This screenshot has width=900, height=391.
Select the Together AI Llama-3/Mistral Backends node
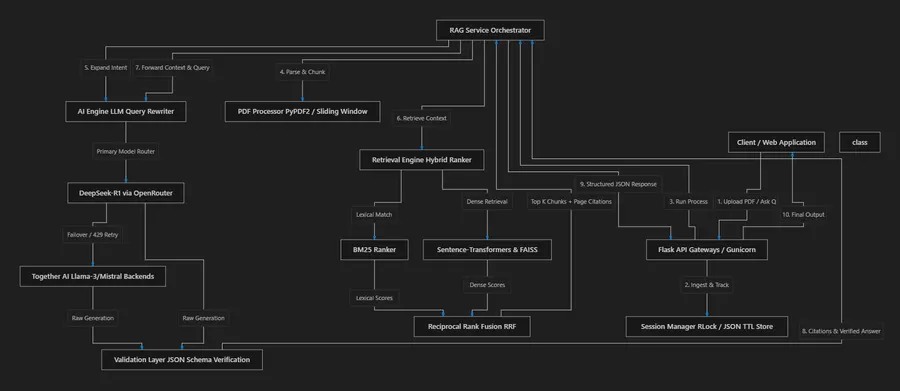[x=92, y=276]
